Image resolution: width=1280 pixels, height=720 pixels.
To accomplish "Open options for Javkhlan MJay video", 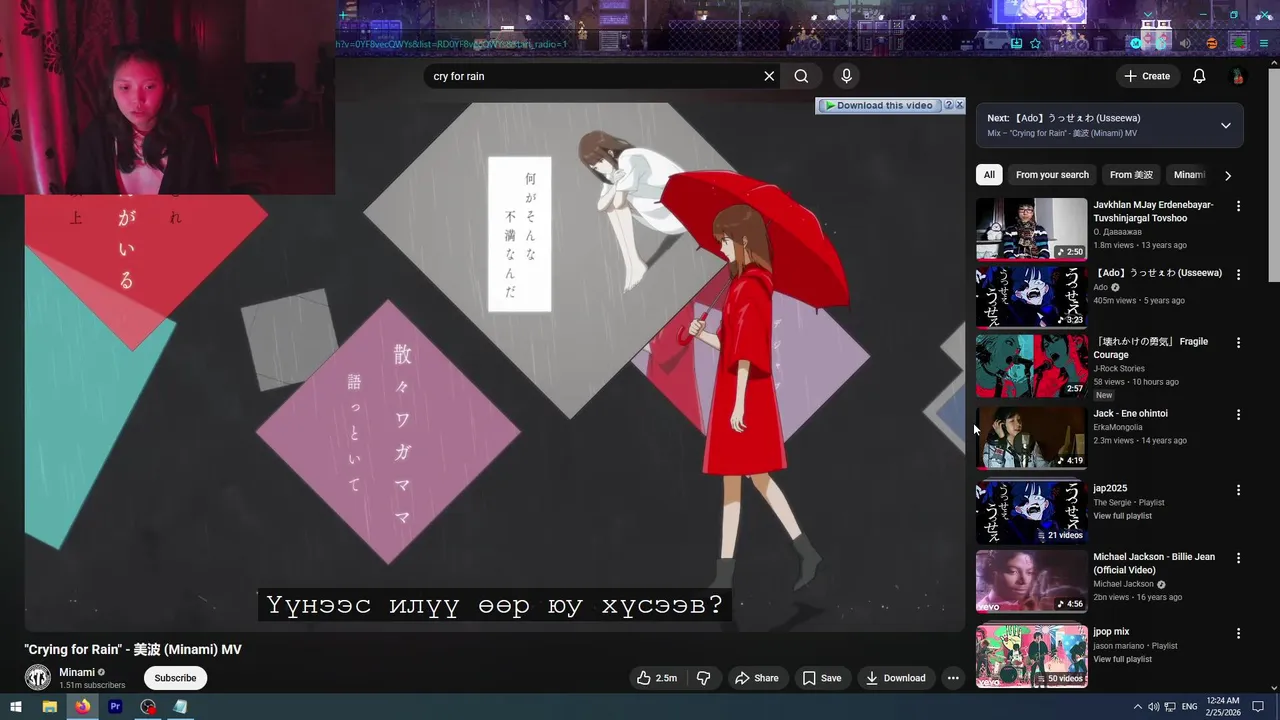I will click(x=1238, y=206).
